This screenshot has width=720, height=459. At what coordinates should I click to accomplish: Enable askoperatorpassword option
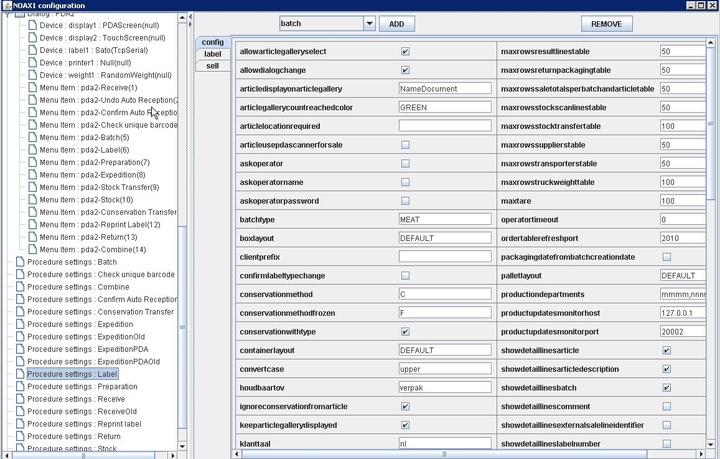pos(405,201)
